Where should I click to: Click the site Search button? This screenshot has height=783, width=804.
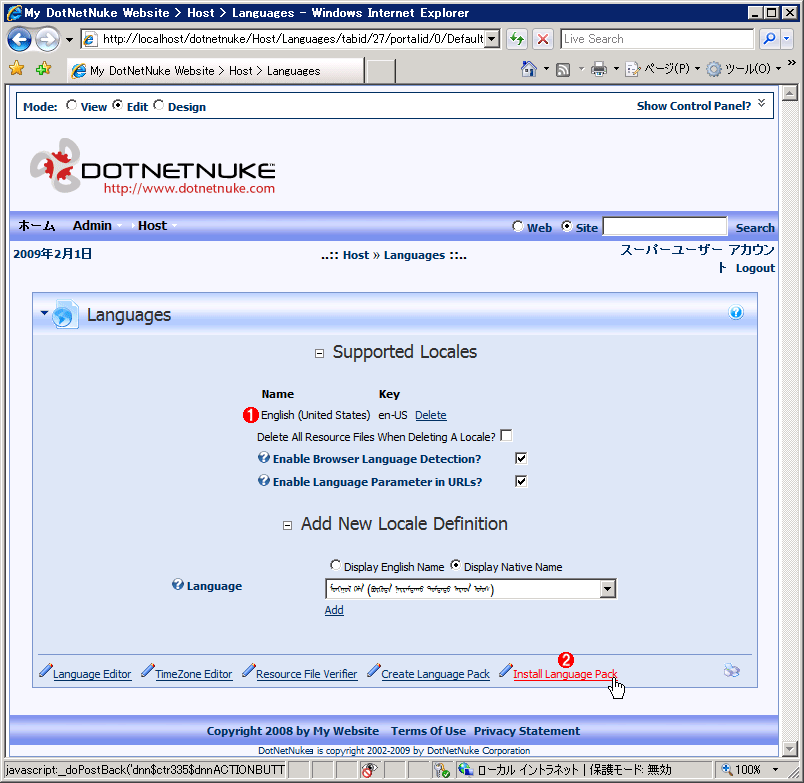(x=755, y=228)
